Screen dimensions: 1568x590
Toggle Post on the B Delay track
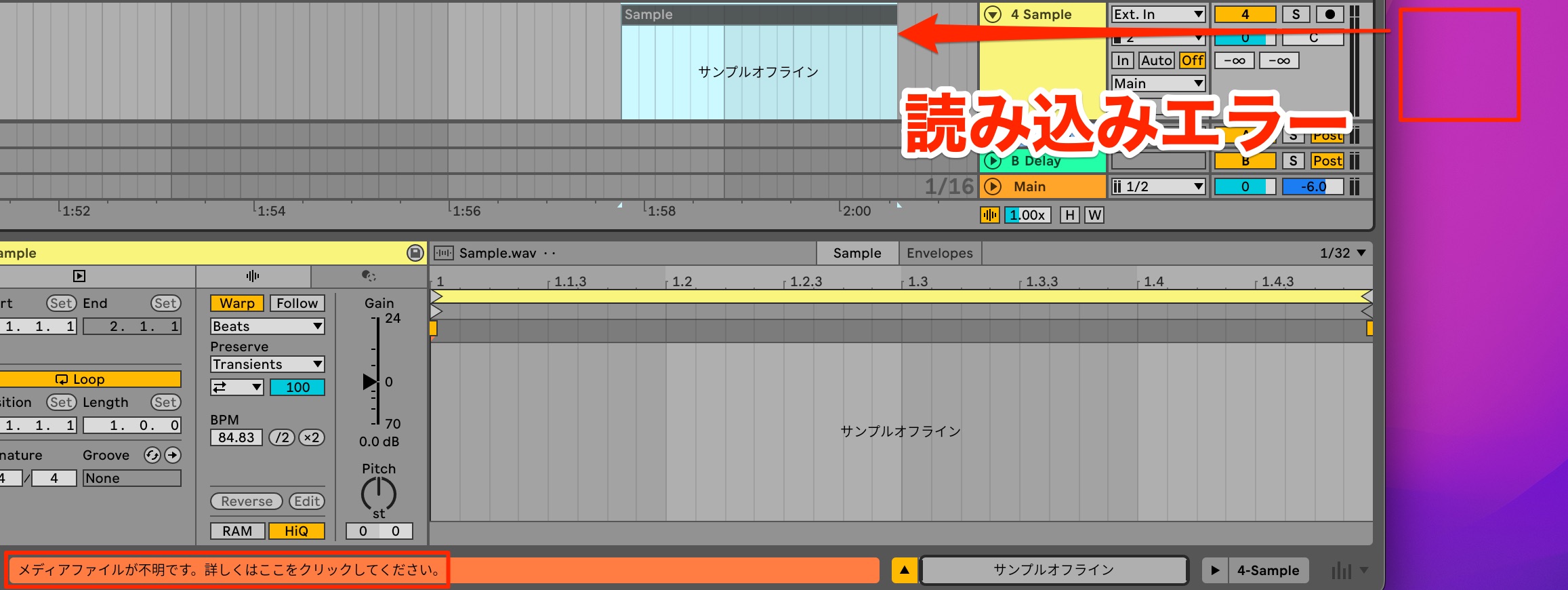click(x=1327, y=161)
